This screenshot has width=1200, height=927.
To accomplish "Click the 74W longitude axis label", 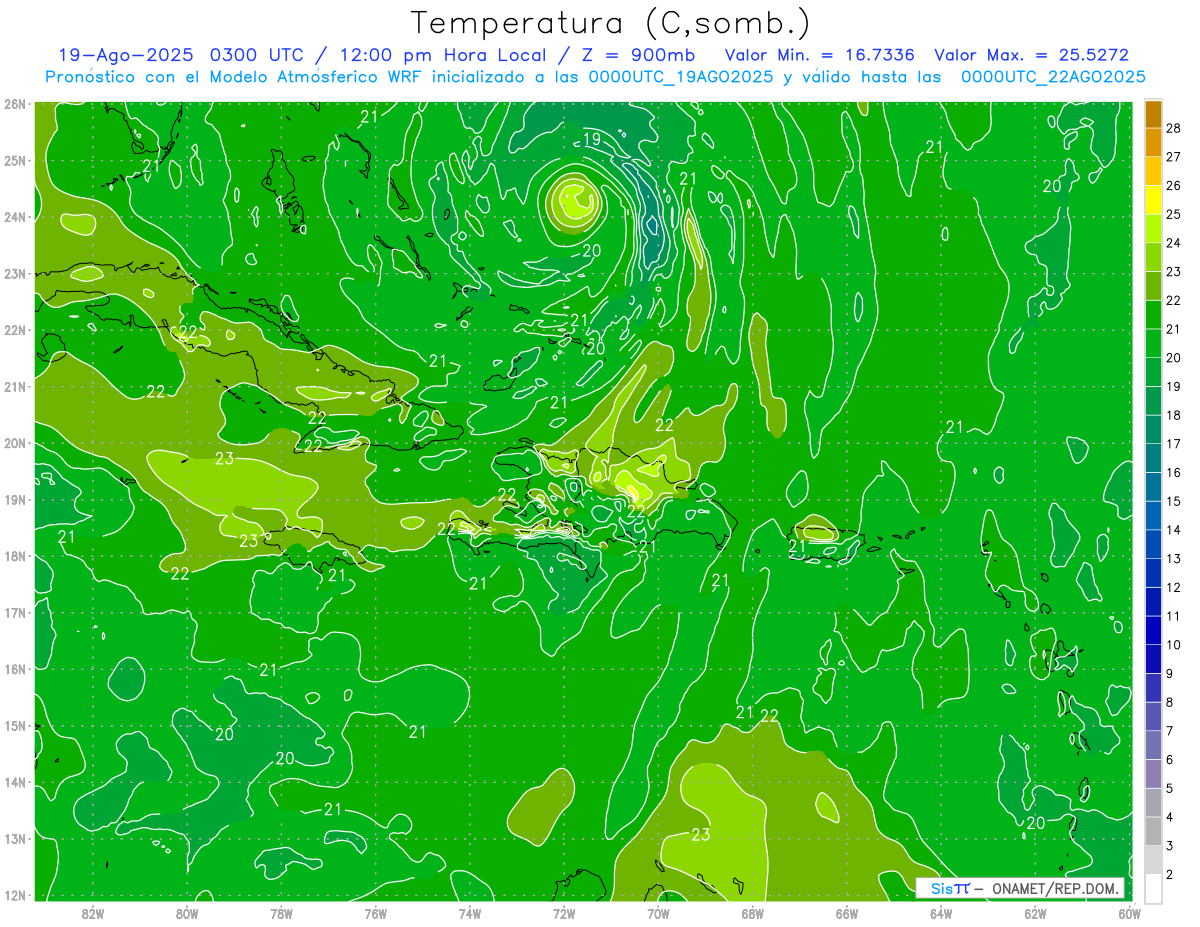I will coord(469,913).
